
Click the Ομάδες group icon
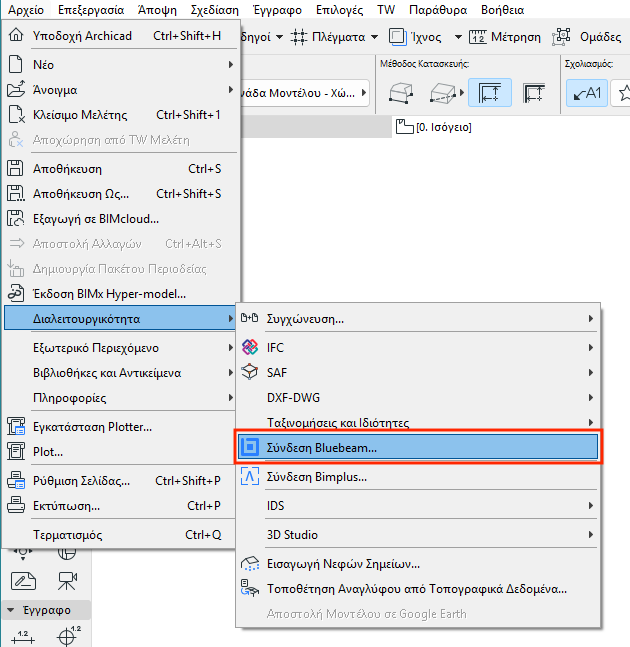click(x=561, y=37)
